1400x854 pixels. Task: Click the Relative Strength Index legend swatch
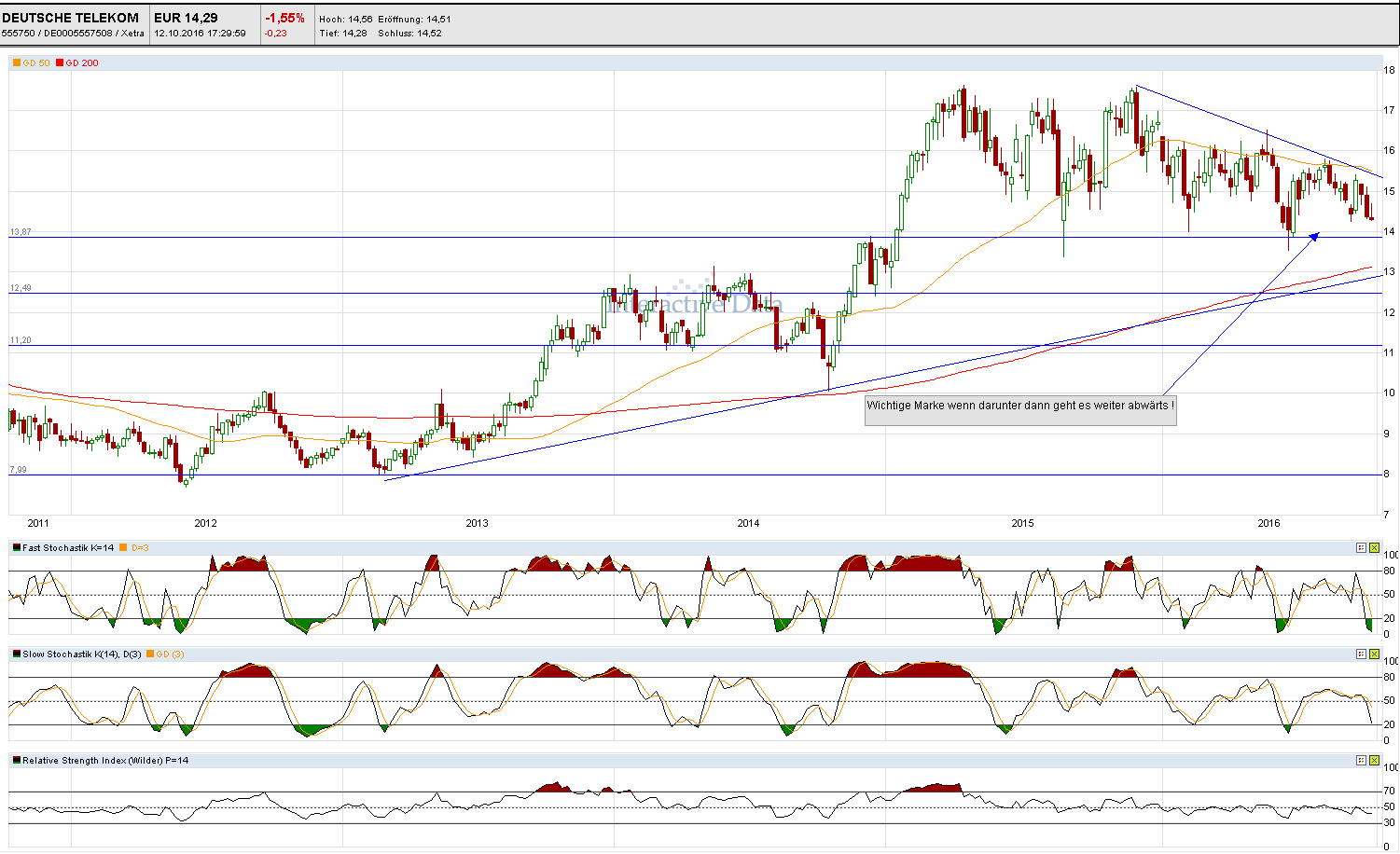pyautogui.click(x=17, y=761)
